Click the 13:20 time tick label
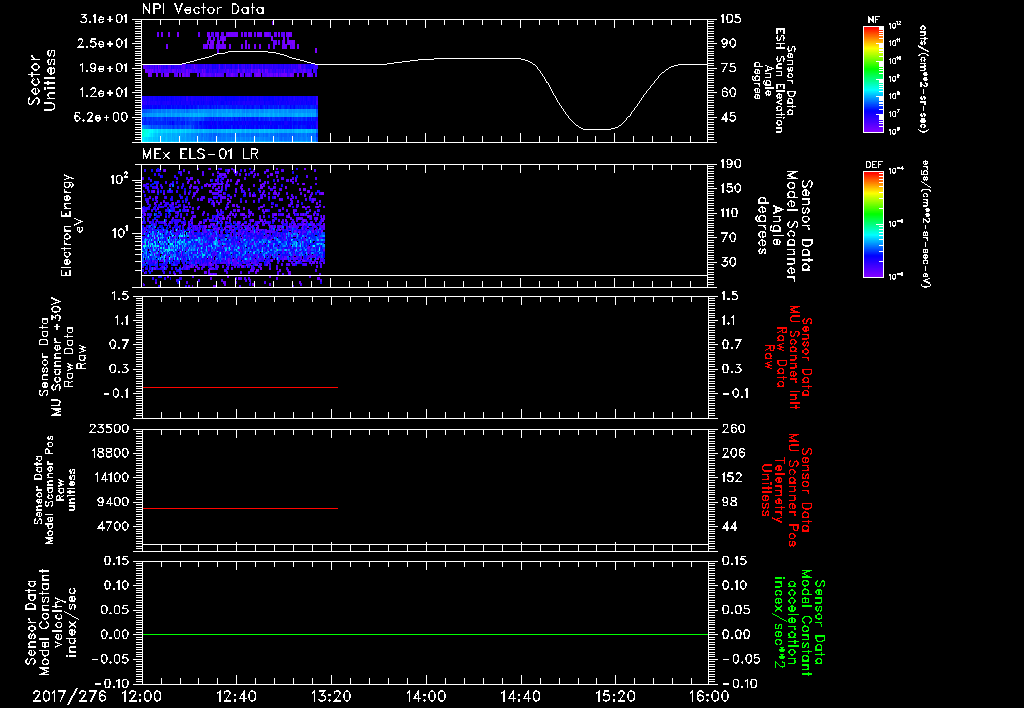 pos(331,696)
